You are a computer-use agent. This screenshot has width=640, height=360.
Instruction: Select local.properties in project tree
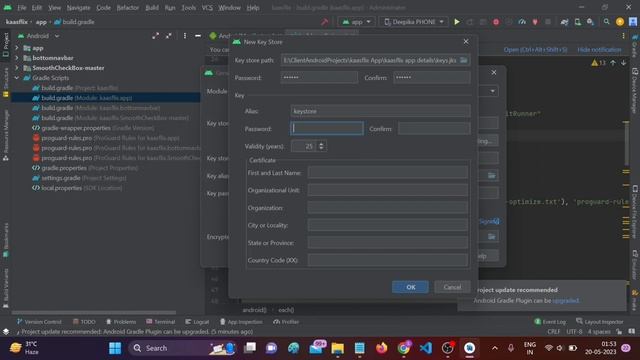click(77, 188)
